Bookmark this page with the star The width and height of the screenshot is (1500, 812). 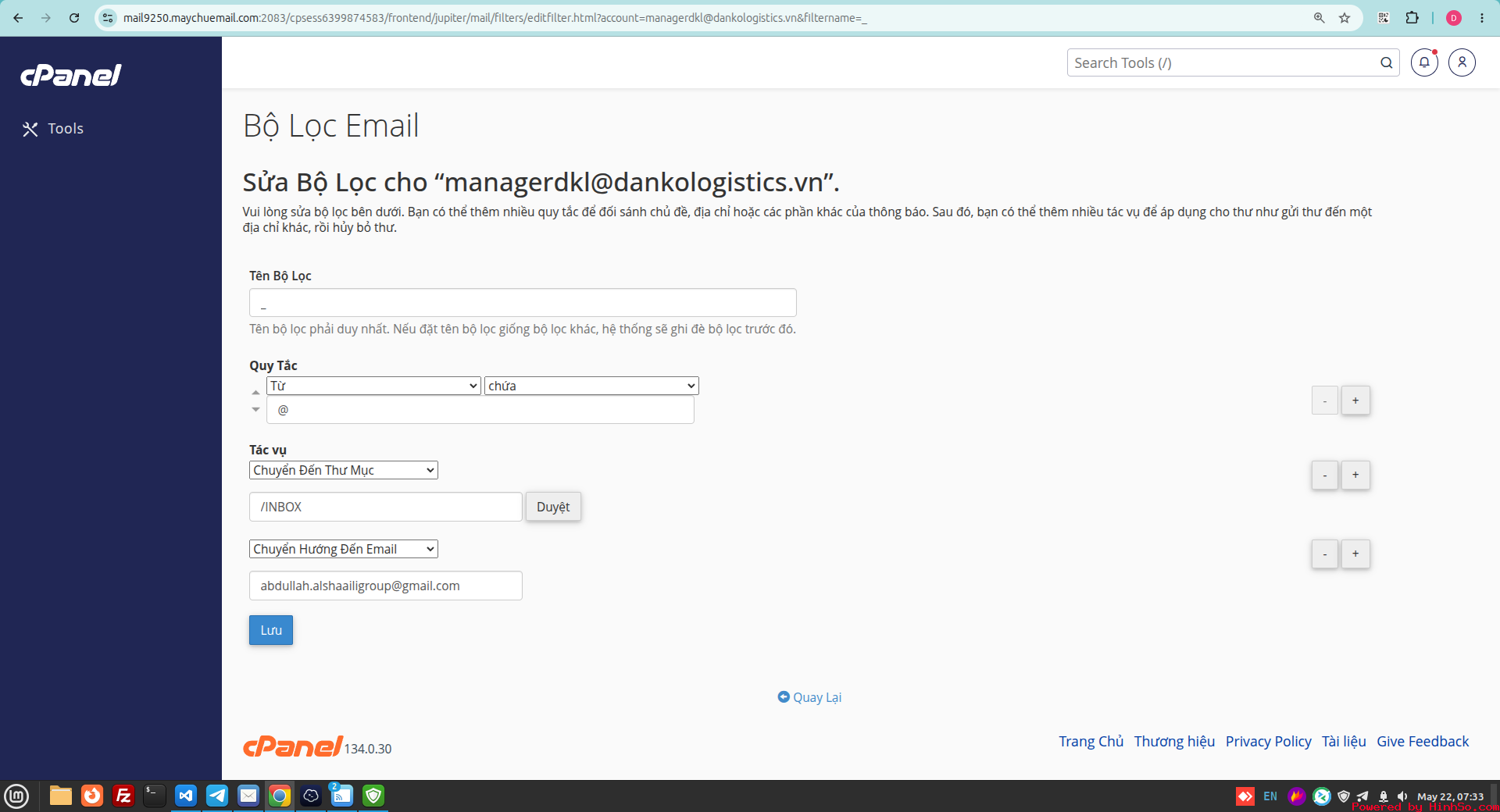(x=1345, y=17)
